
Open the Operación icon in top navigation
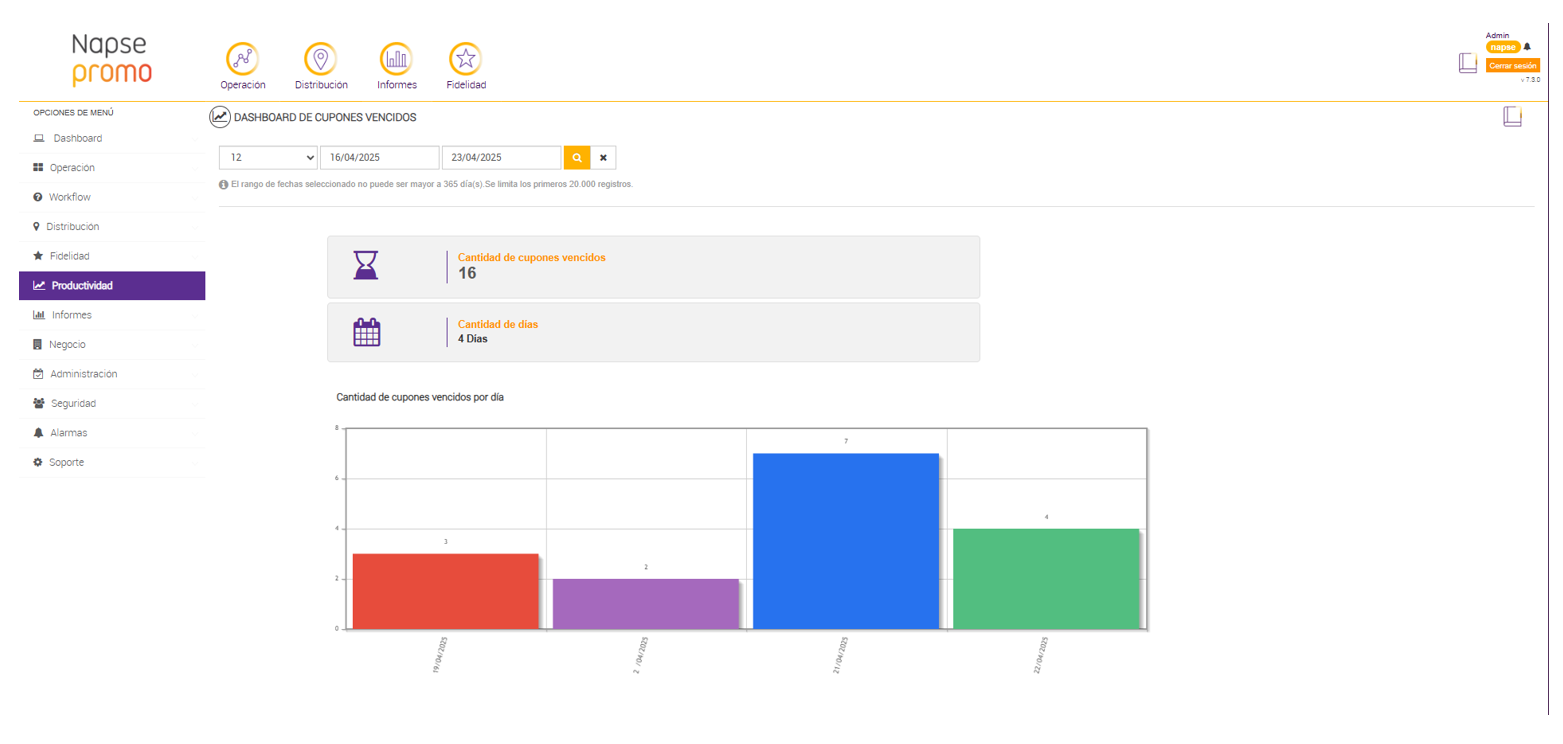coord(242,59)
